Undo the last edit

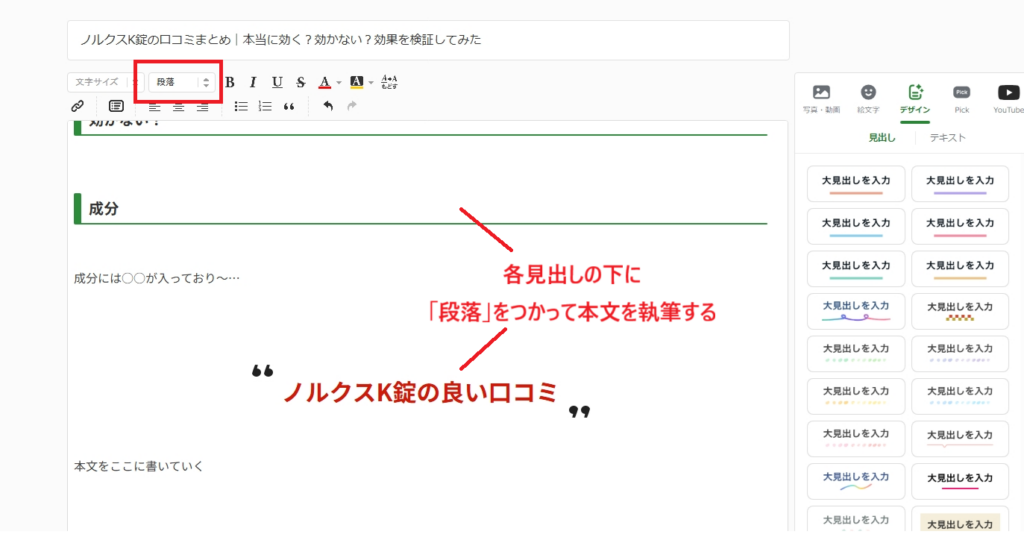pos(327,106)
